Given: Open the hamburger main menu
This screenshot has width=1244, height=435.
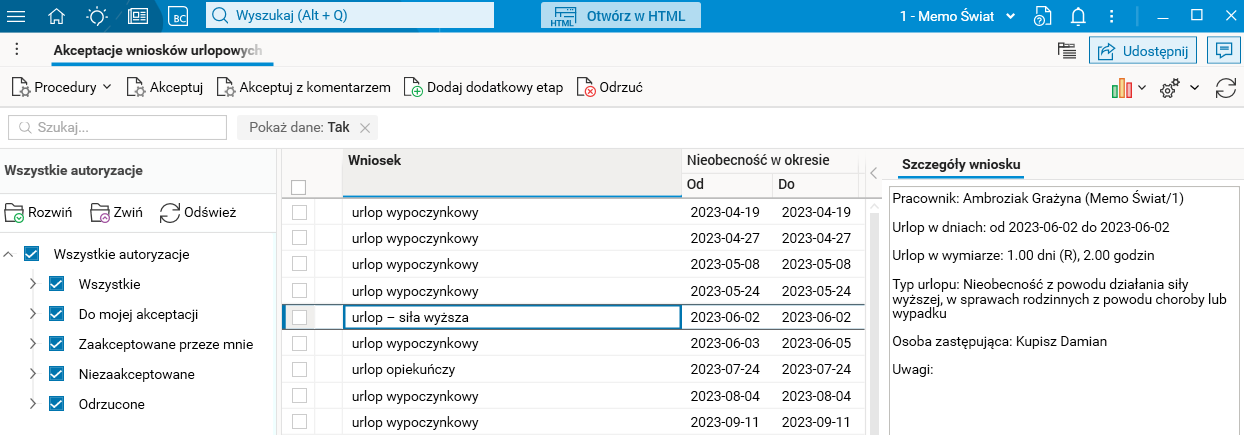Looking at the screenshot, I should coord(18,16).
